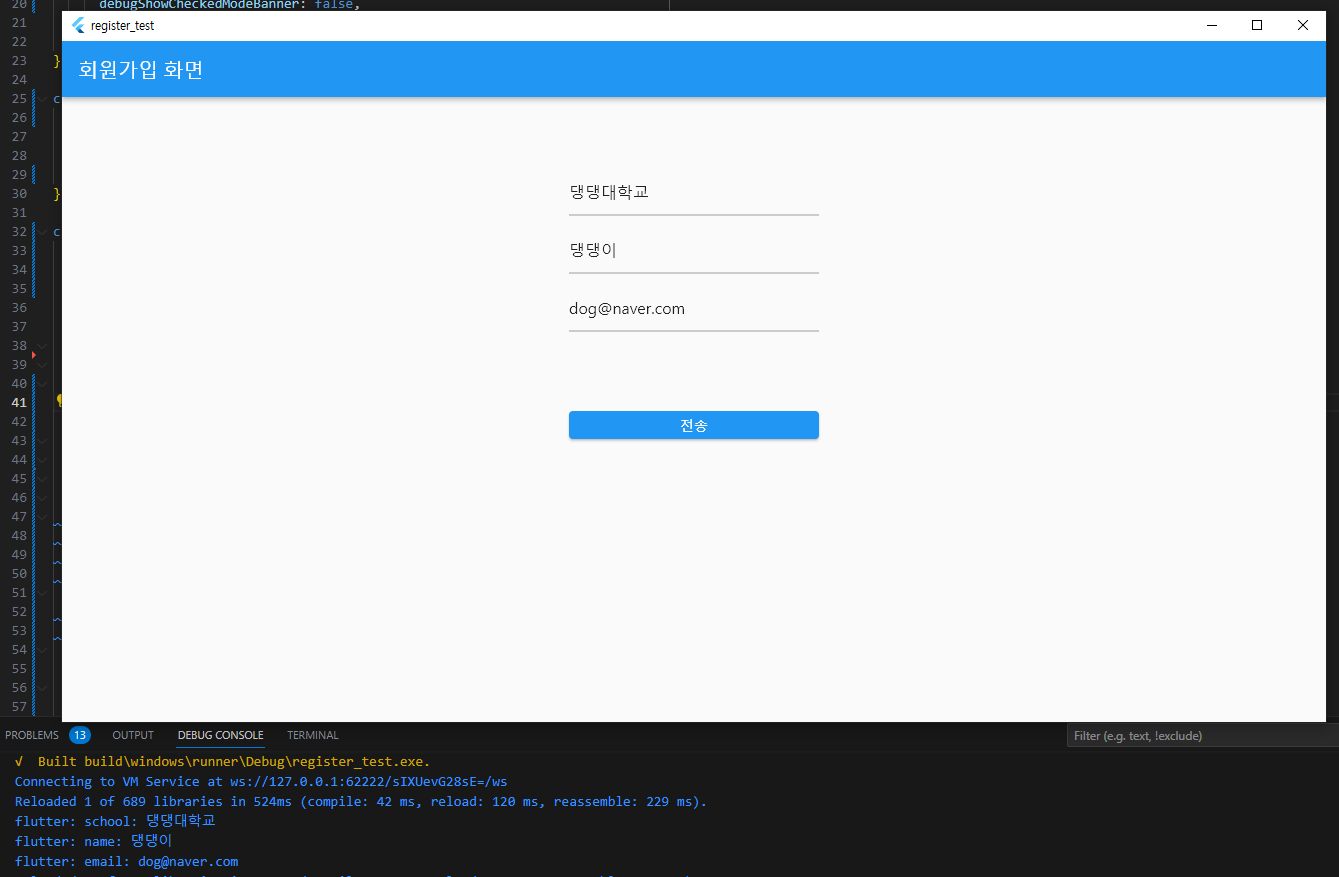The height and width of the screenshot is (877, 1339).
Task: Focus the email field with dog@naver.com
Action: point(694,309)
